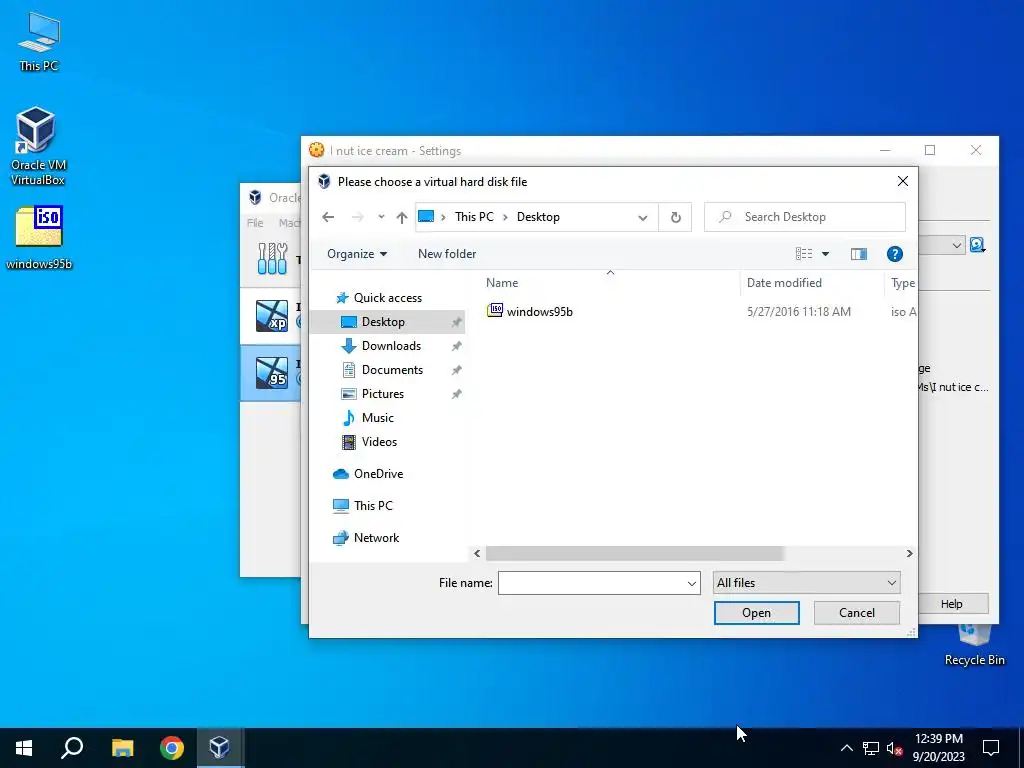
Task: Change view layout icon
Action: [x=804, y=254]
